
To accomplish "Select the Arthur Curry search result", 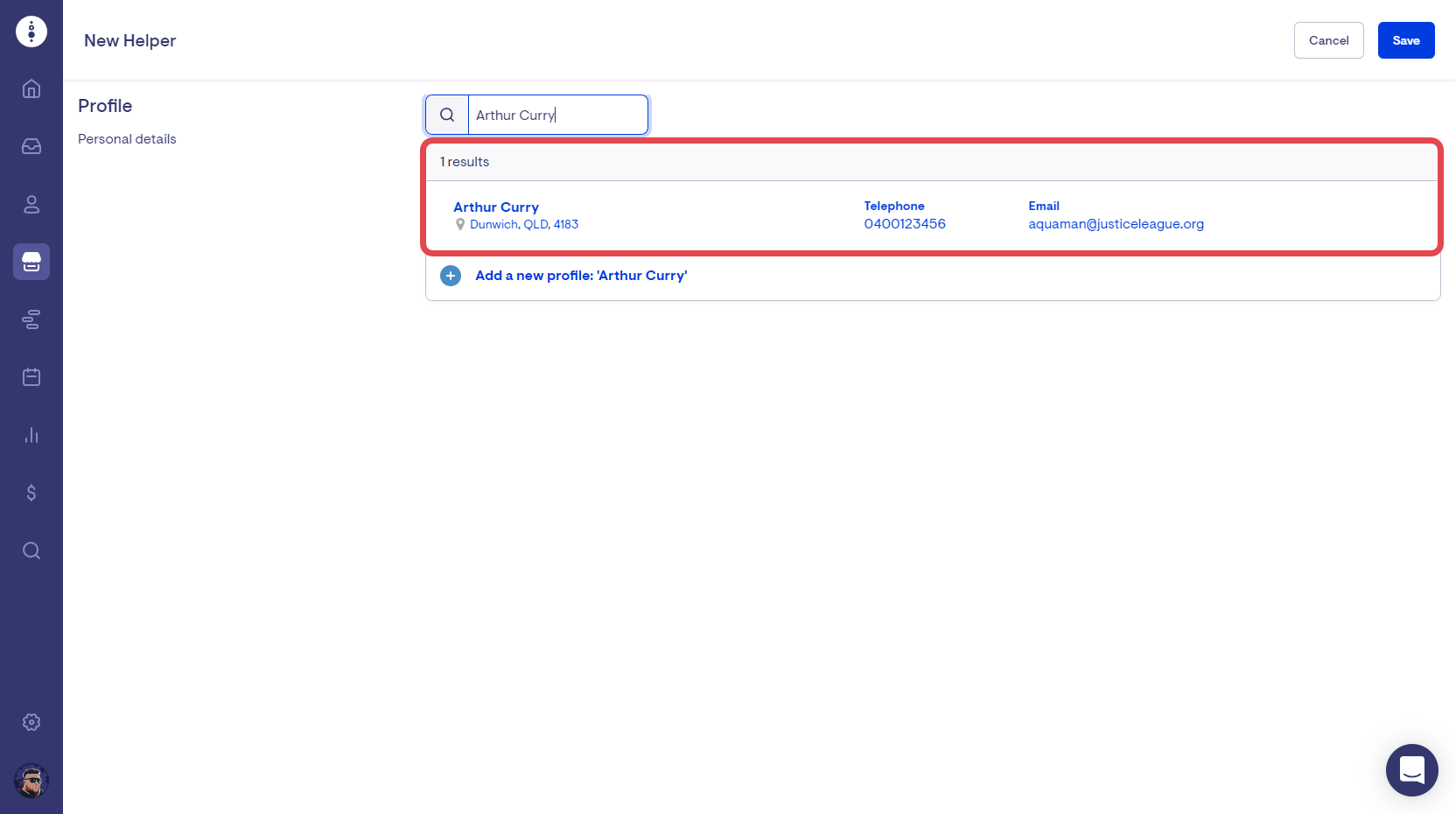I will point(496,207).
